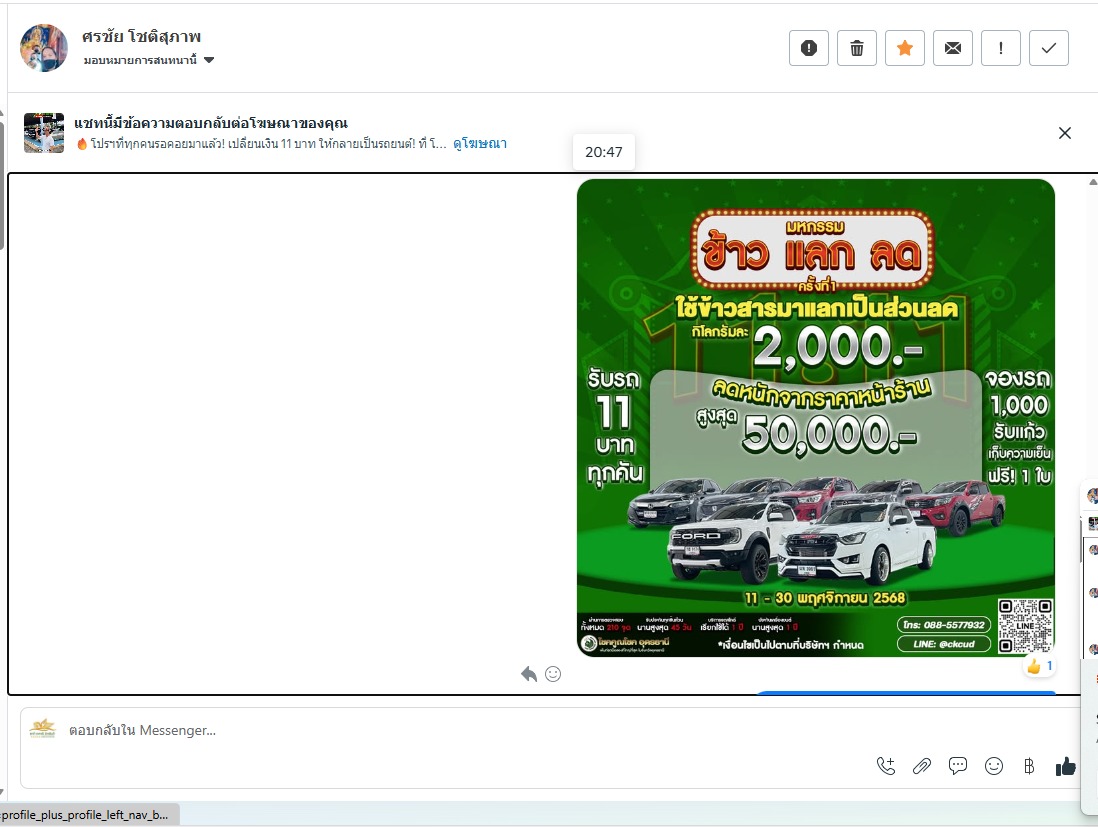
Task: Mark conversation unread with envelope icon
Action: (x=953, y=48)
